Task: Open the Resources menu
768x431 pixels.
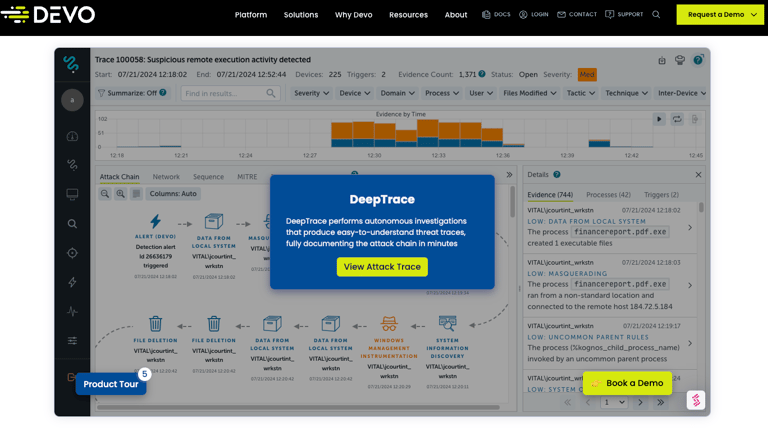Action: click(x=408, y=15)
